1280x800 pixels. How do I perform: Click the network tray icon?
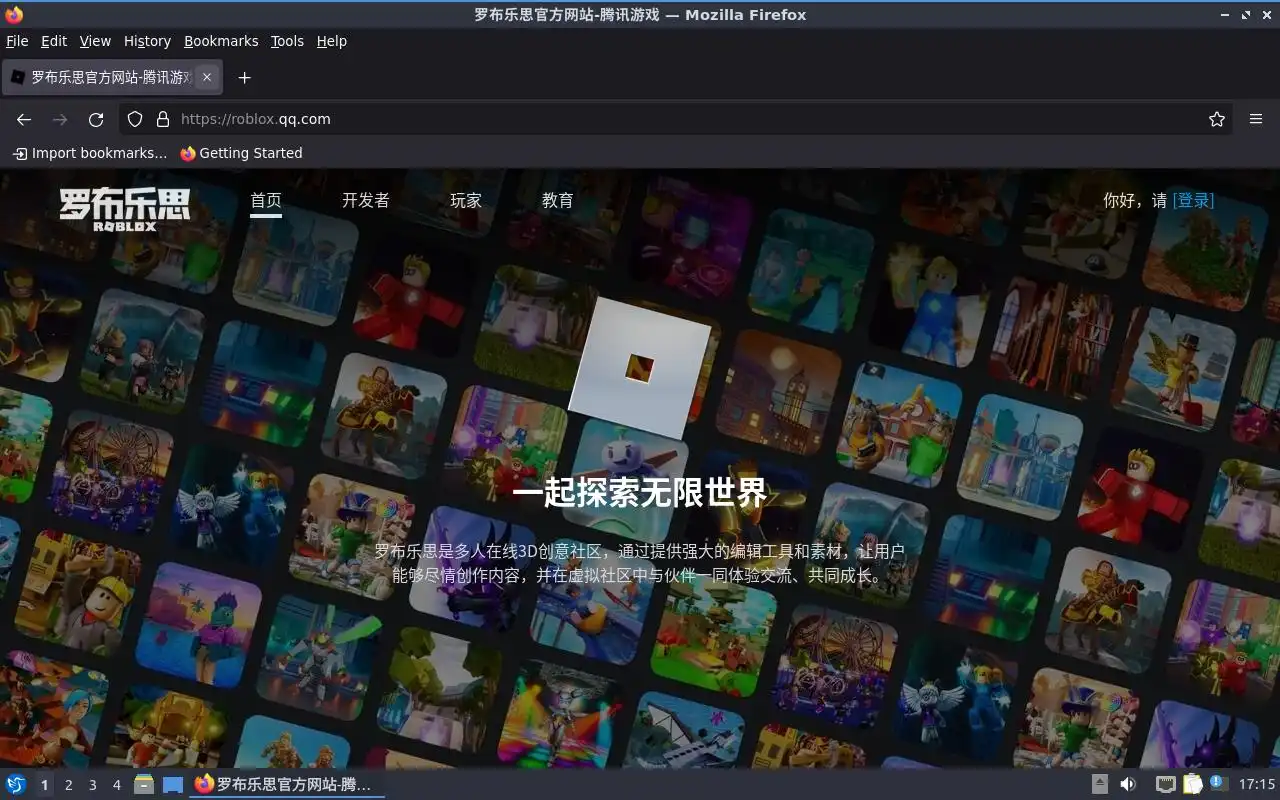pos(1165,785)
